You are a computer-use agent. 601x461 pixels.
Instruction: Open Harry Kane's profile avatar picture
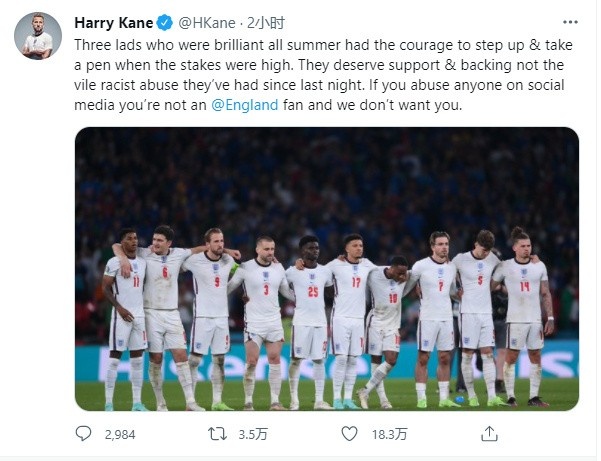(38, 36)
